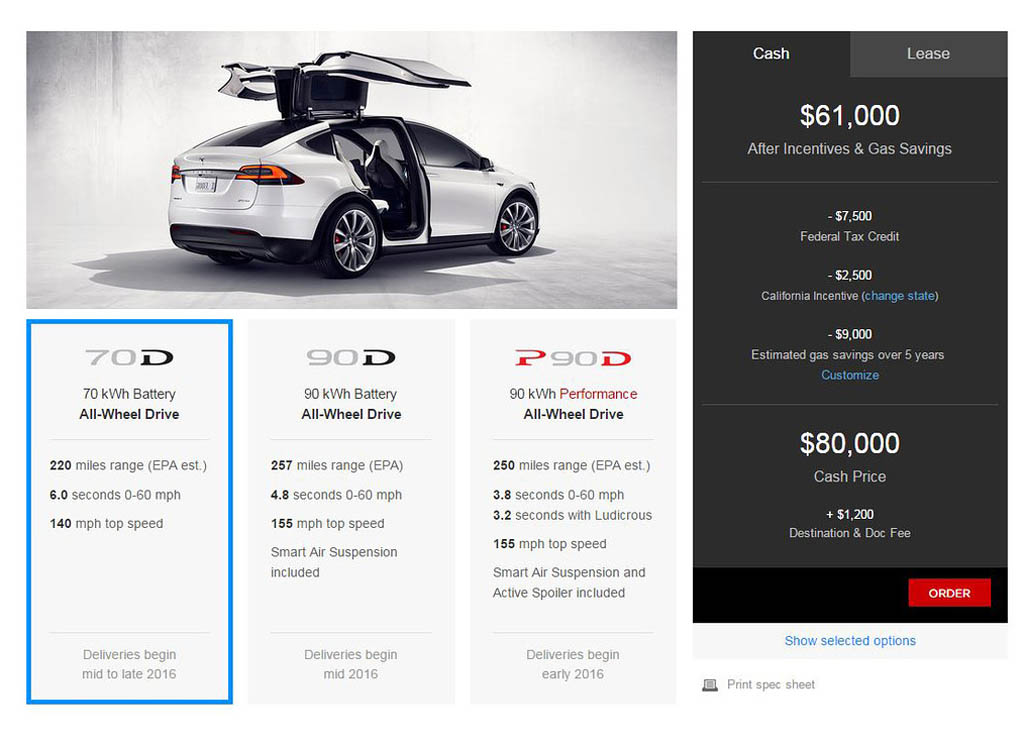Switch to the Lease tab
1024x745 pixels.
point(928,54)
